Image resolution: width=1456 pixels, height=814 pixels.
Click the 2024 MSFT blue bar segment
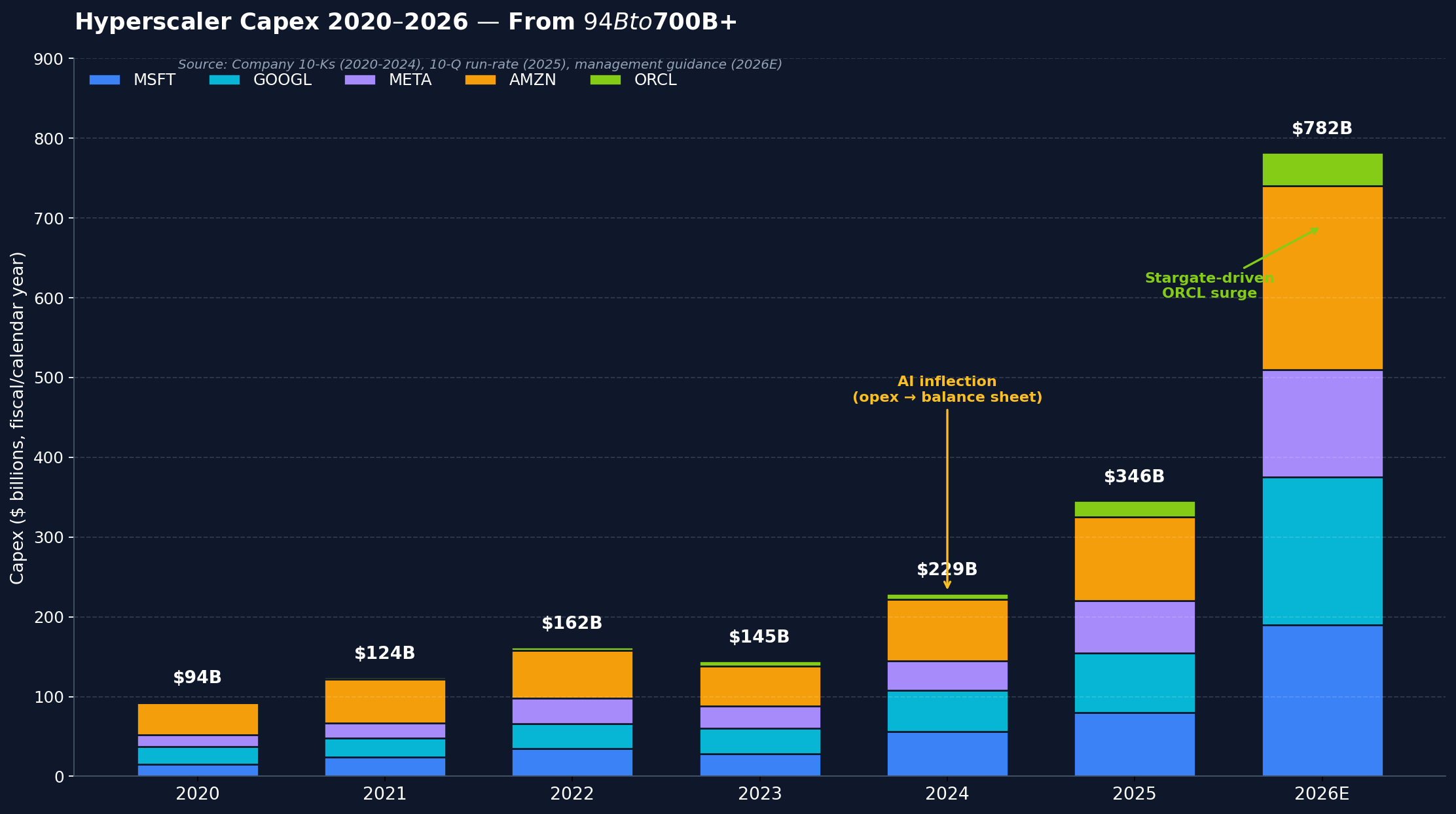coord(947,754)
